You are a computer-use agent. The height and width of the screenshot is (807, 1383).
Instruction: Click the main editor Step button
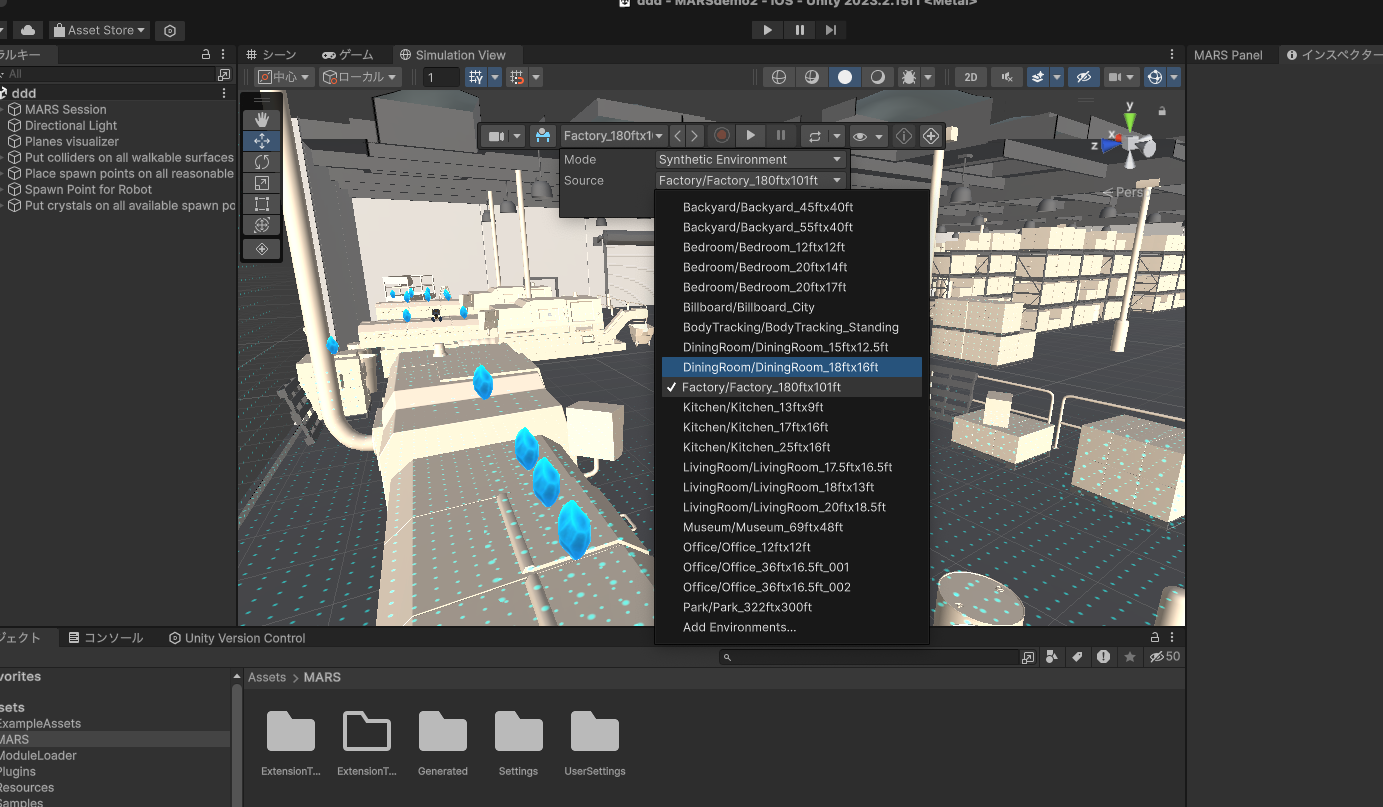pos(830,30)
